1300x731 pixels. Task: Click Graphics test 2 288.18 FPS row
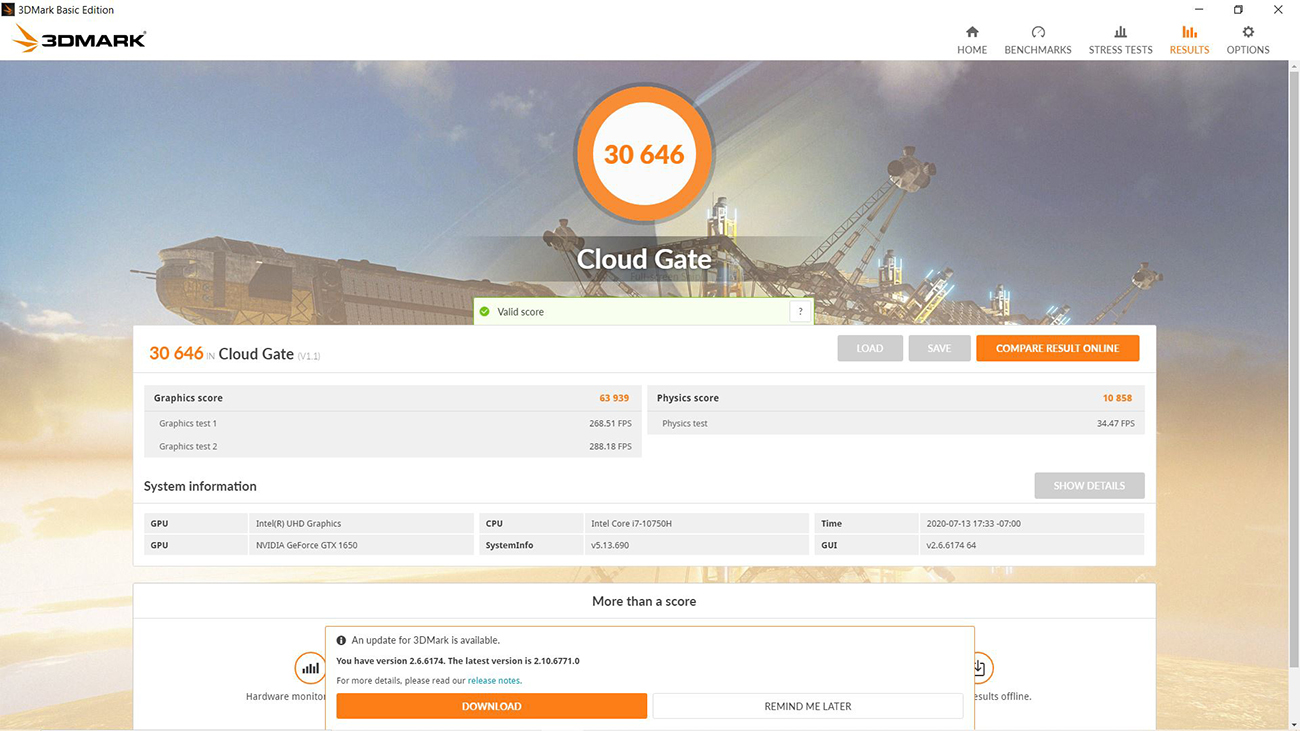pyautogui.click(x=393, y=446)
